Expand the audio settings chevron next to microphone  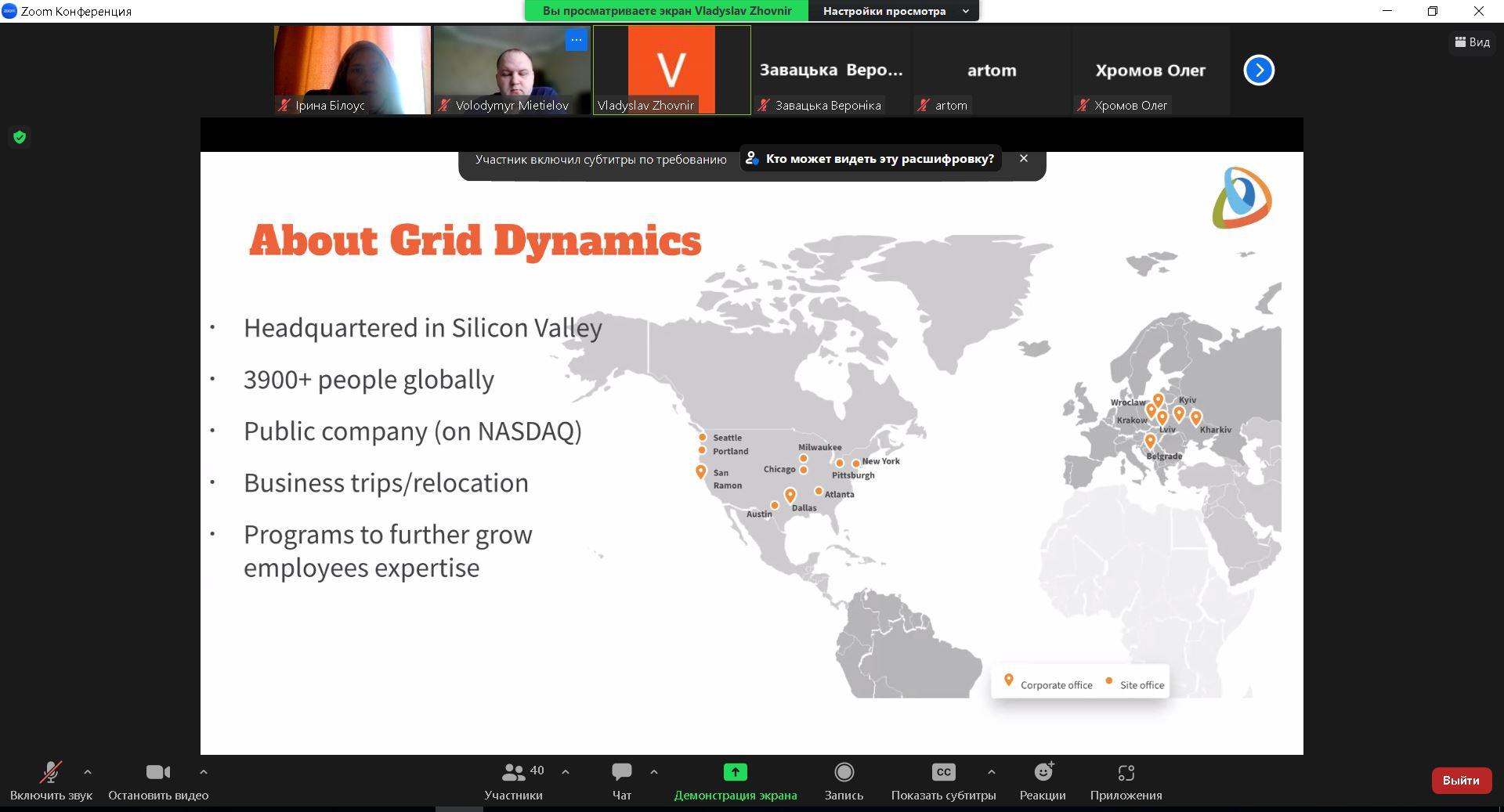pyautogui.click(x=88, y=772)
